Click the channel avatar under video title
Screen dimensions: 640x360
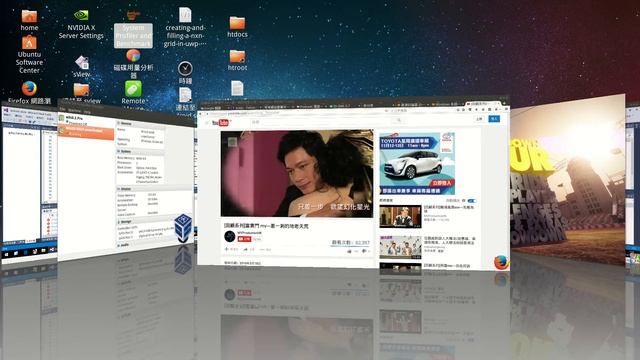(x=230, y=236)
